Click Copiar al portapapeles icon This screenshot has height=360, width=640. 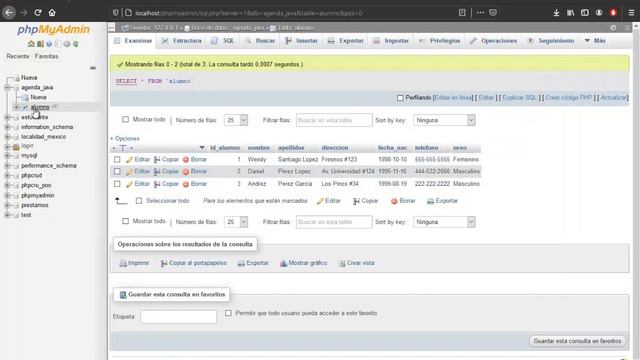[x=164, y=263]
